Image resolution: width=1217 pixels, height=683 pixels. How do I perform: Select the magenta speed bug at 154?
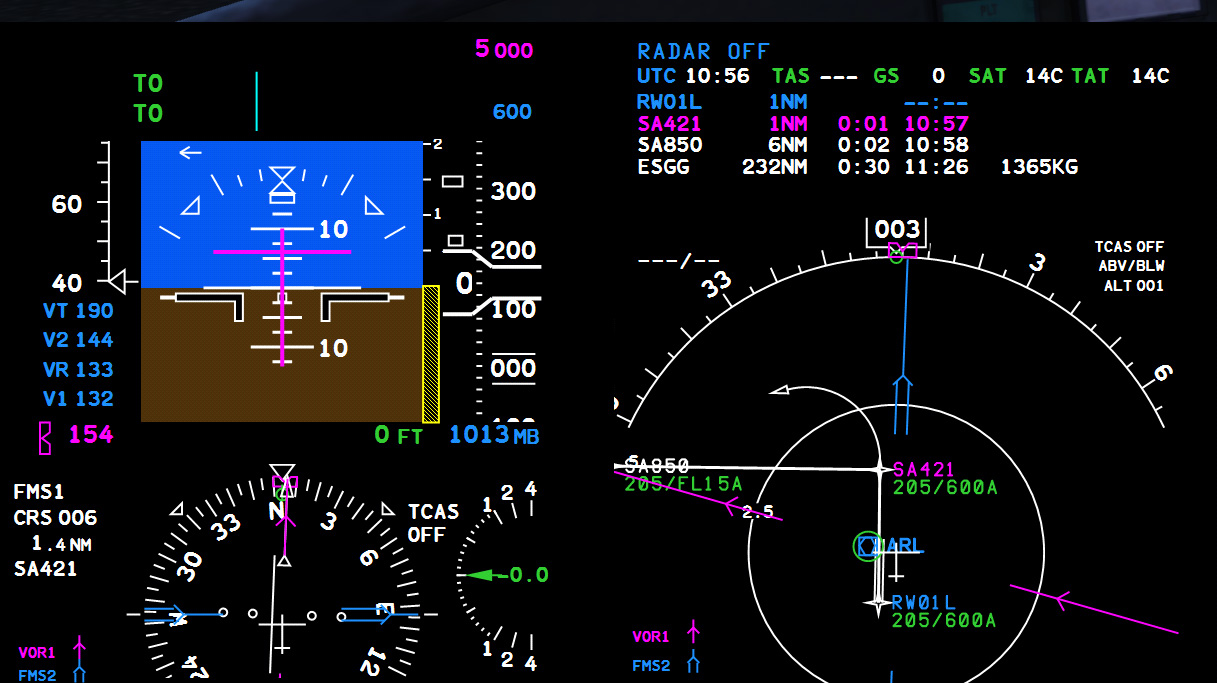(x=44, y=435)
